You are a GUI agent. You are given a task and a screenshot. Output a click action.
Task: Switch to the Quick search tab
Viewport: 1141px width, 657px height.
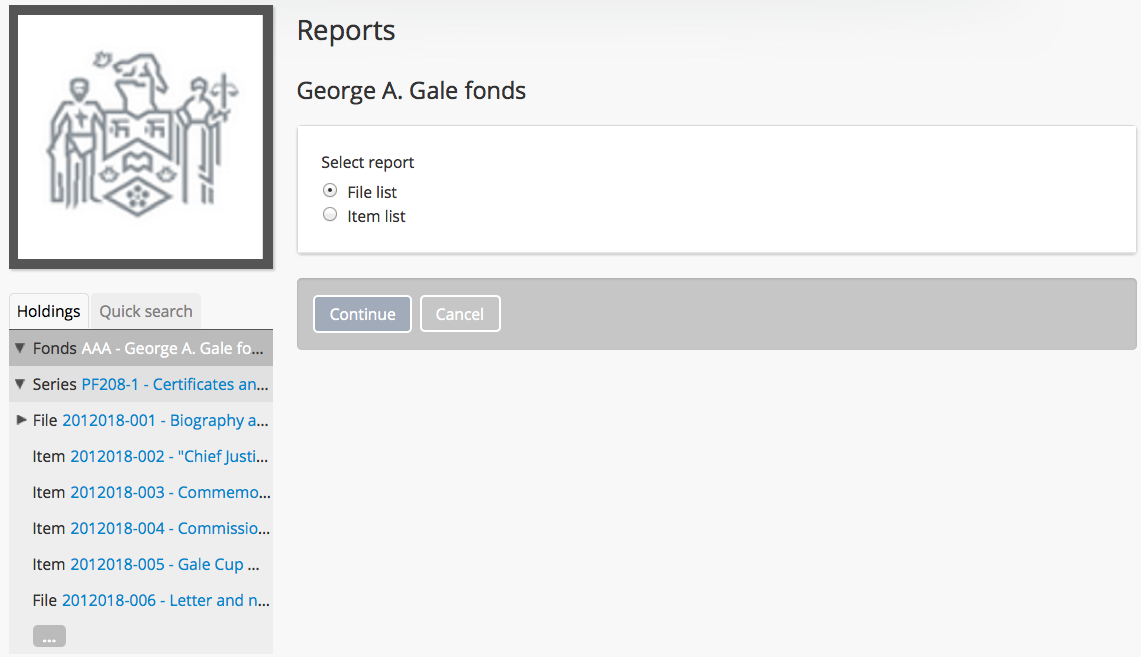145,311
